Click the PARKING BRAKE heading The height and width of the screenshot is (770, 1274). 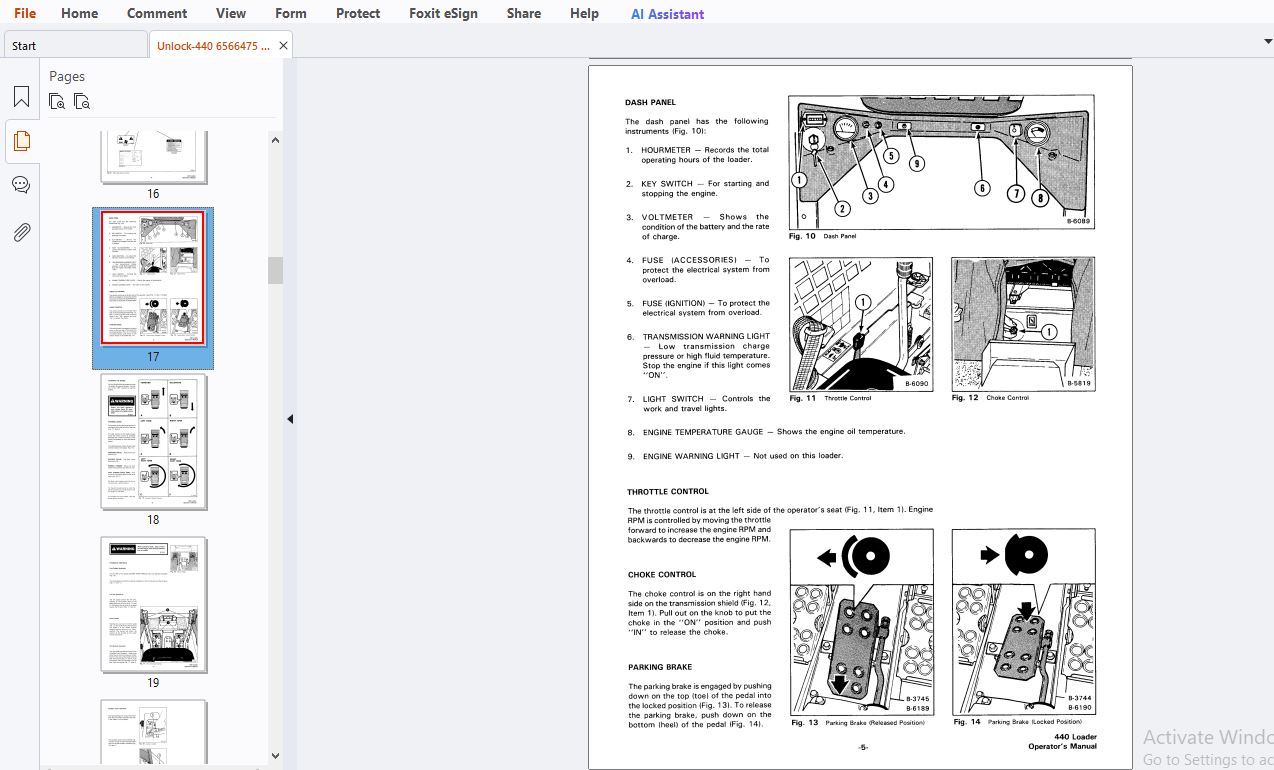(660, 667)
